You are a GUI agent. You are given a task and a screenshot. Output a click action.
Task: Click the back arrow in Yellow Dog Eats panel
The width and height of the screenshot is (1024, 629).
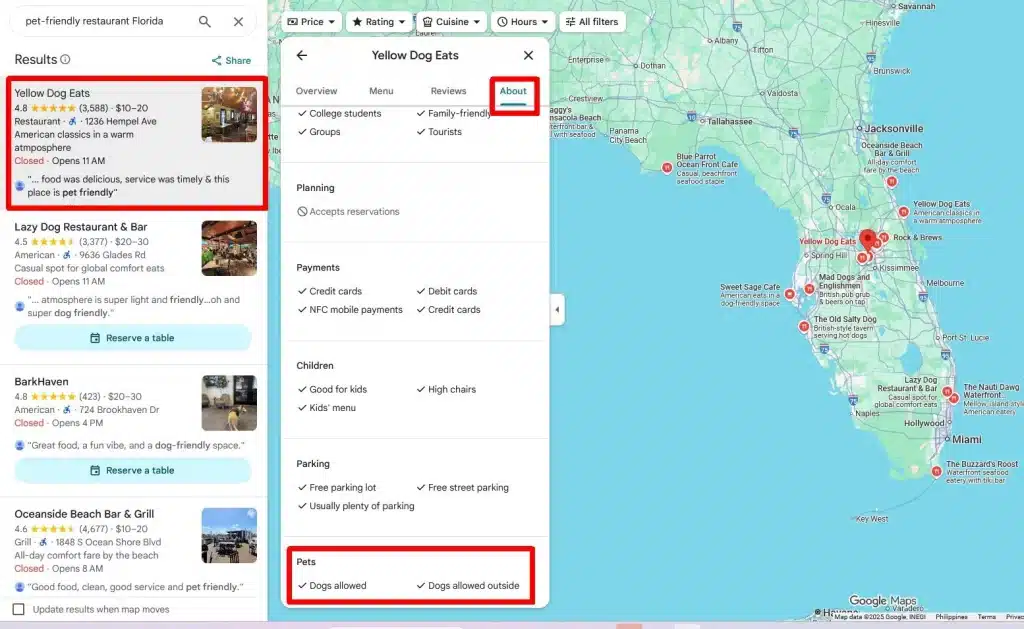[x=302, y=56]
